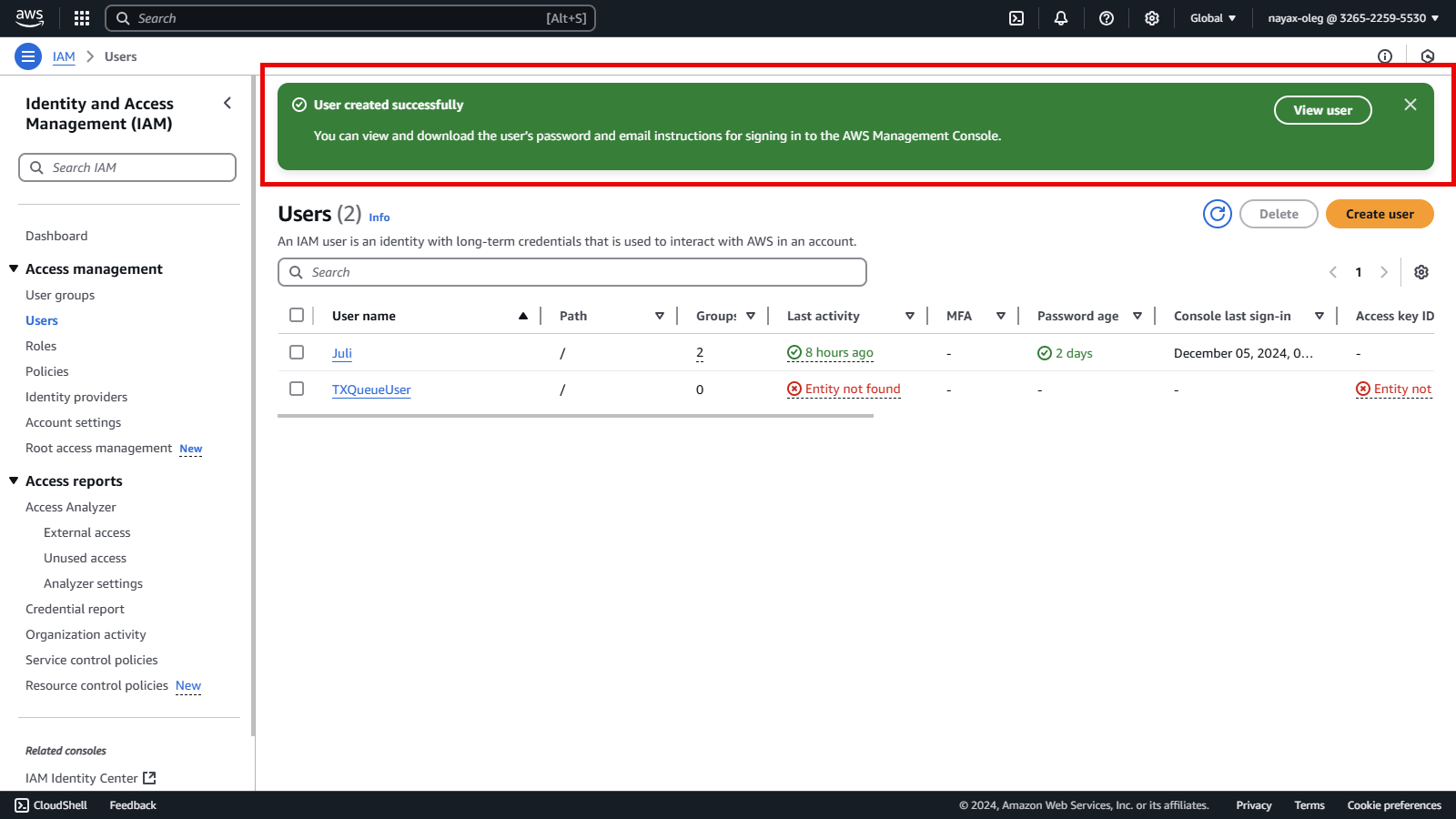This screenshot has height=819, width=1456.
Task: Toggle the hamburger navigation menu icon
Action: tap(28, 56)
